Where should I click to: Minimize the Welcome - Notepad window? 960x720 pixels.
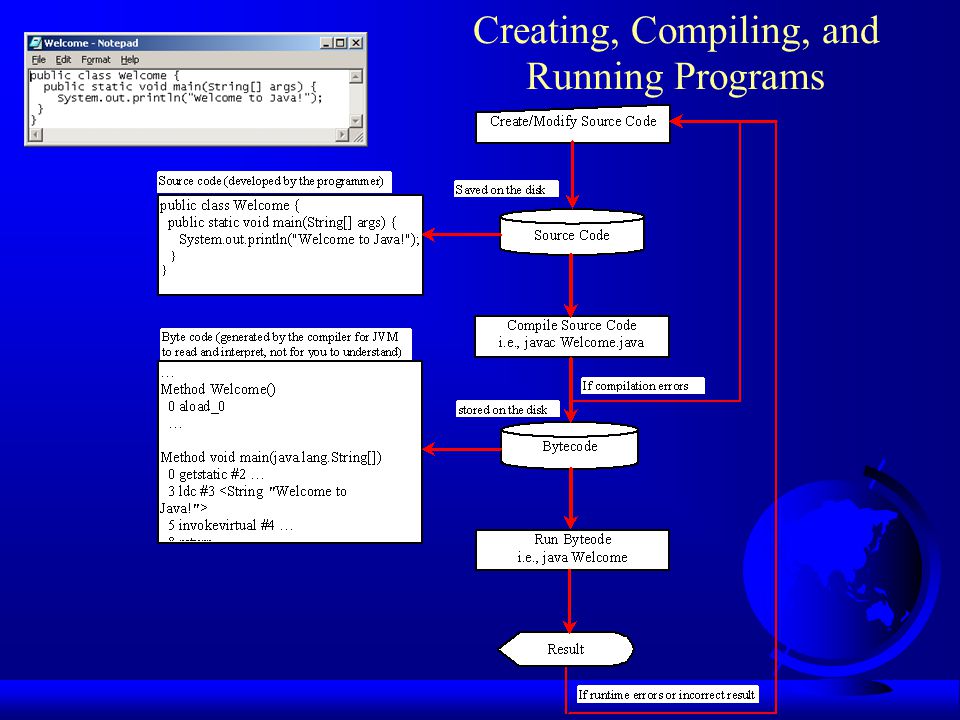point(327,43)
